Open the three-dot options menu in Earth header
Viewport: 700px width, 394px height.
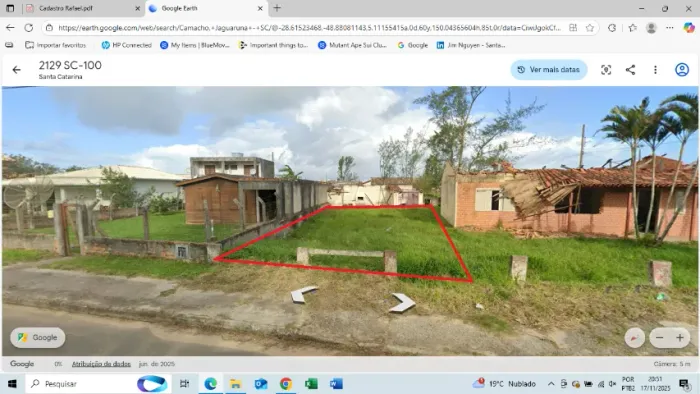655,70
